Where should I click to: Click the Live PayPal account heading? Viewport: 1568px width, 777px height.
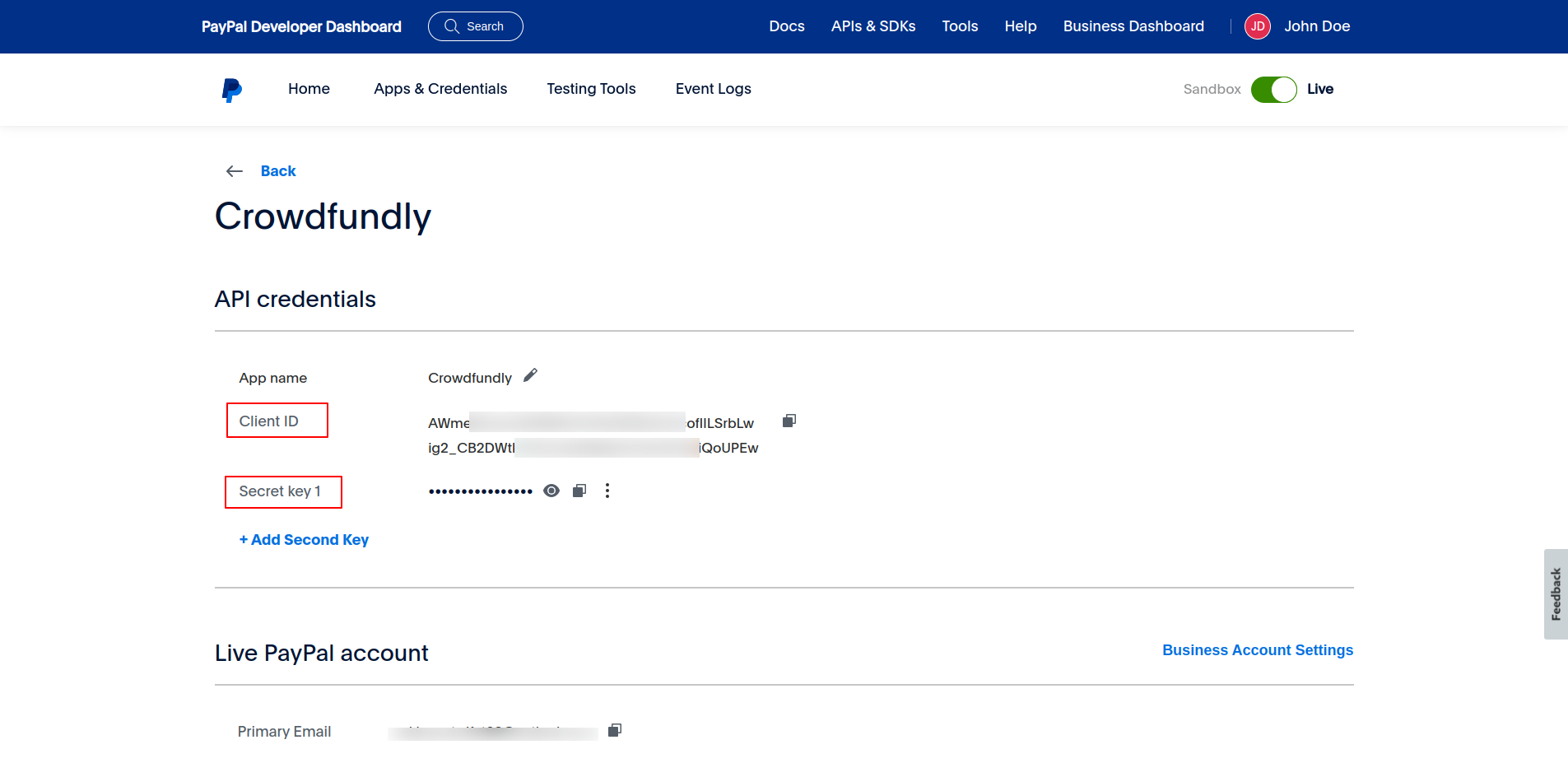[x=322, y=654]
